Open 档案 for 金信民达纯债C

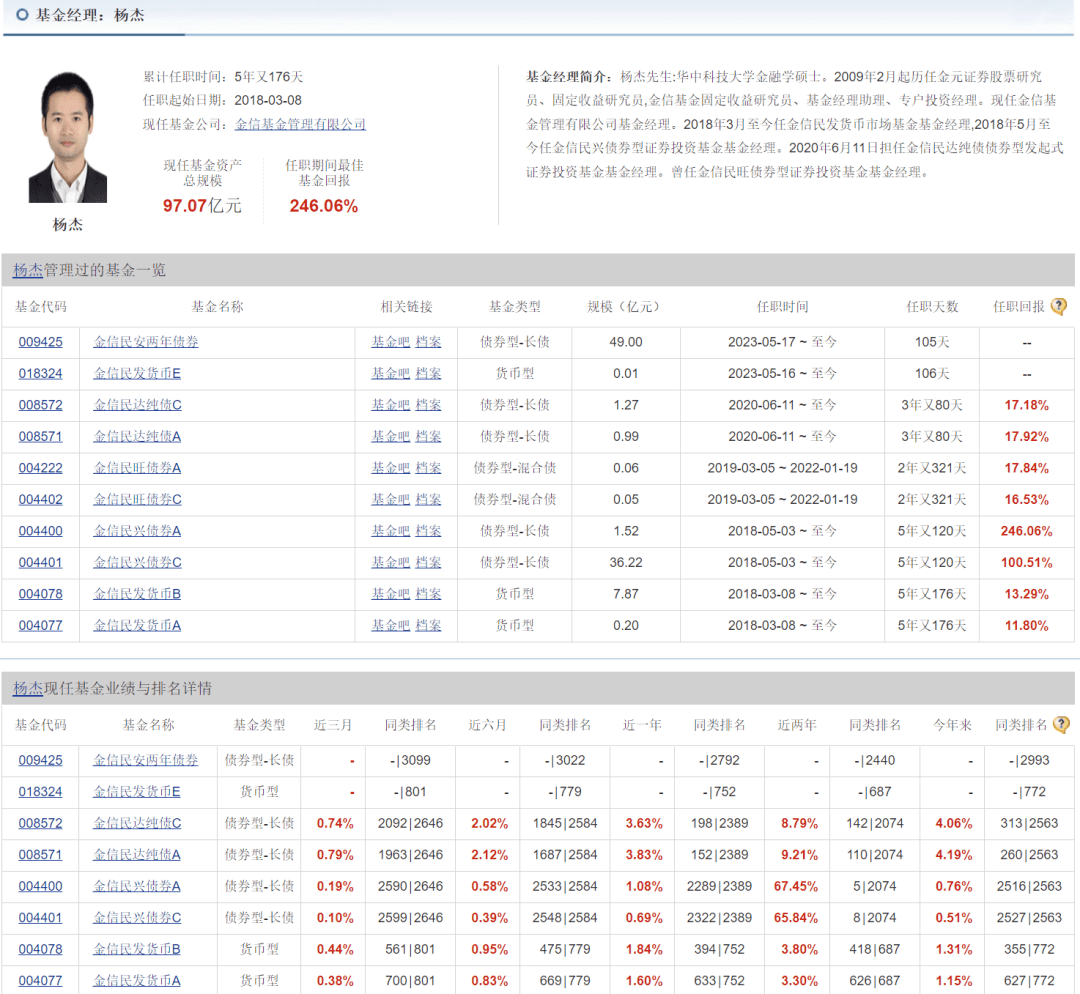click(x=428, y=405)
